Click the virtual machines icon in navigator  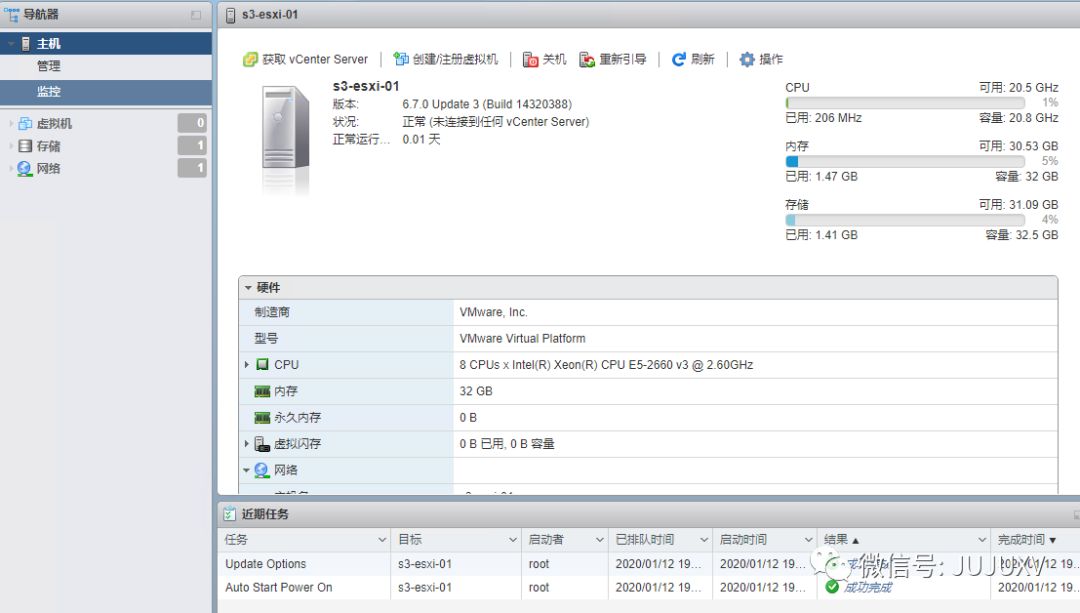[x=25, y=123]
